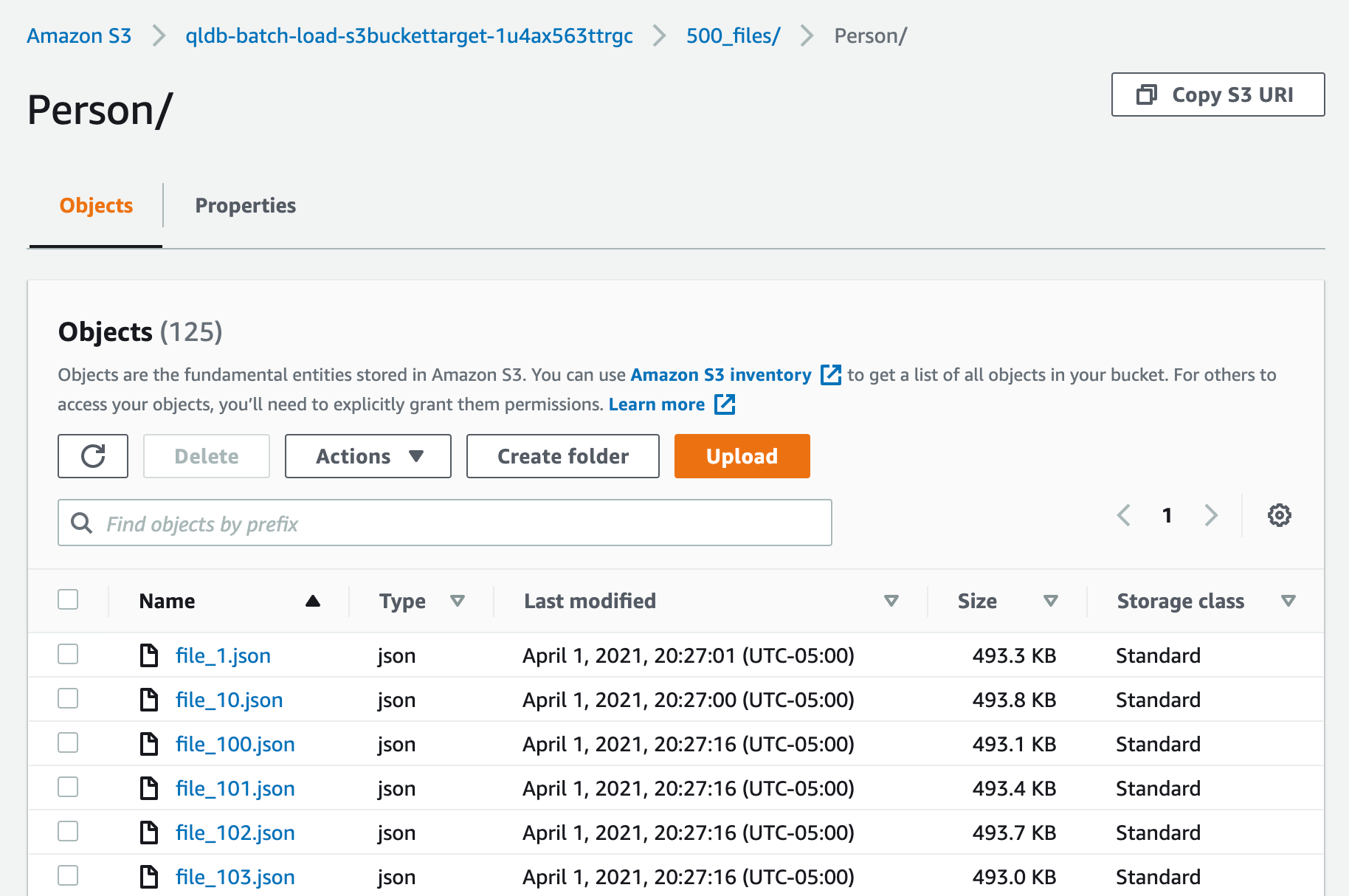Check the box for file_10.json
Image resolution: width=1349 pixels, height=896 pixels.
68,698
